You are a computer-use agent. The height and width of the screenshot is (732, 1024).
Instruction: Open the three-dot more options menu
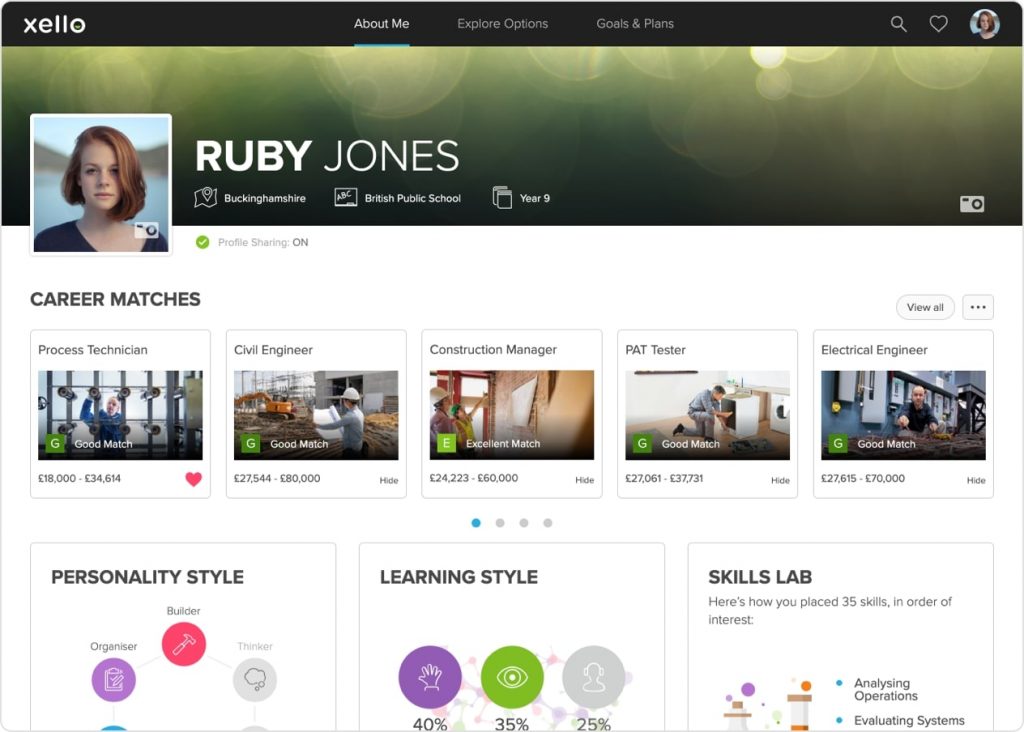tap(977, 307)
